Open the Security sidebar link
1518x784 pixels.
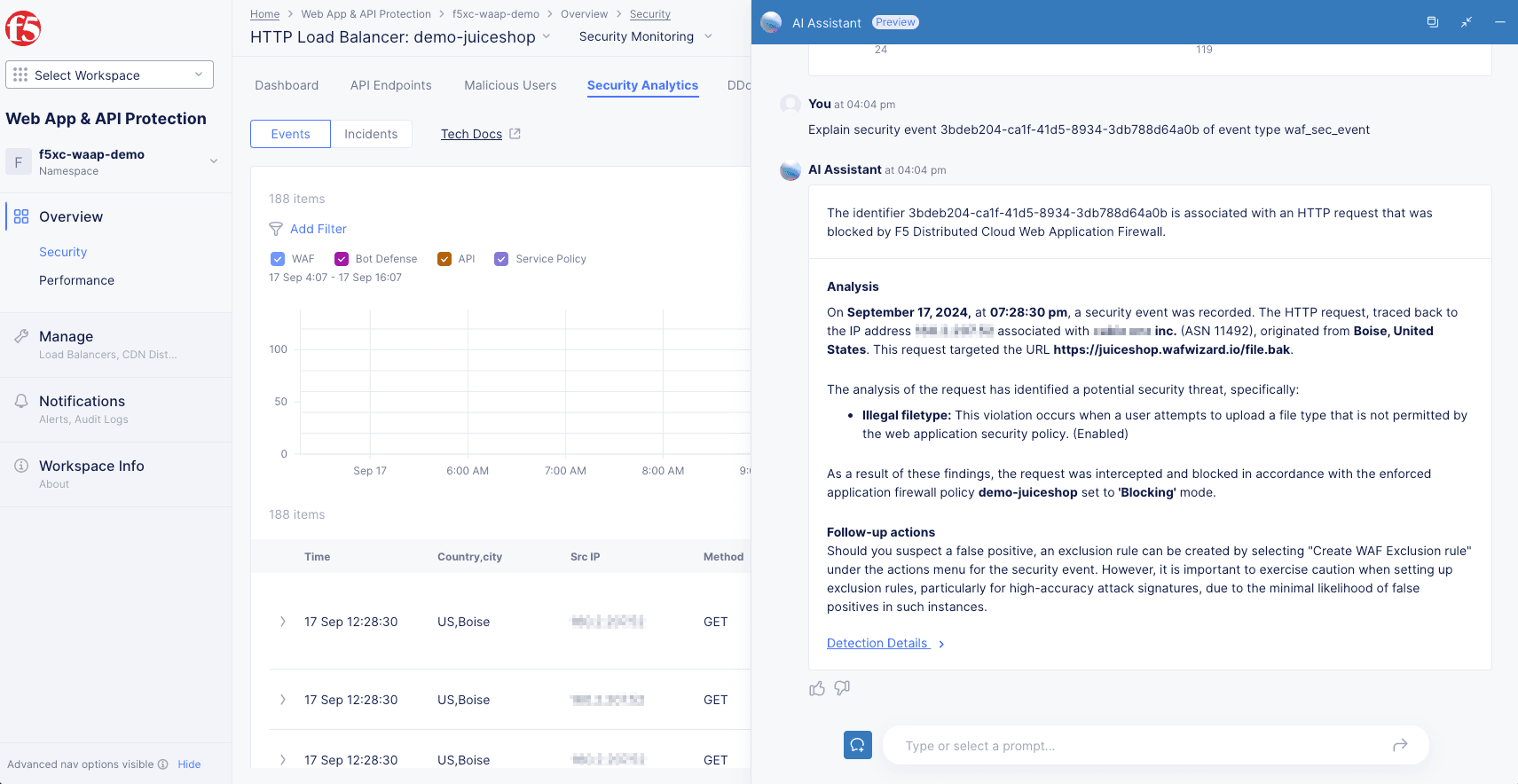click(63, 252)
